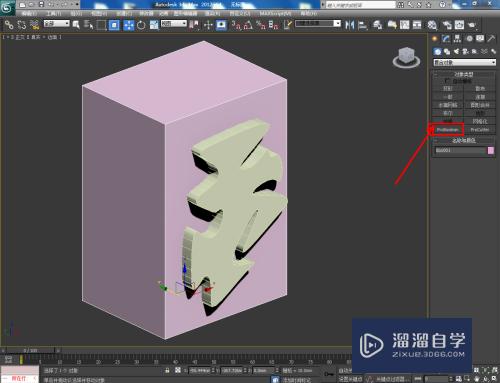Toggle the Spinner Snap button

(x=273, y=25)
